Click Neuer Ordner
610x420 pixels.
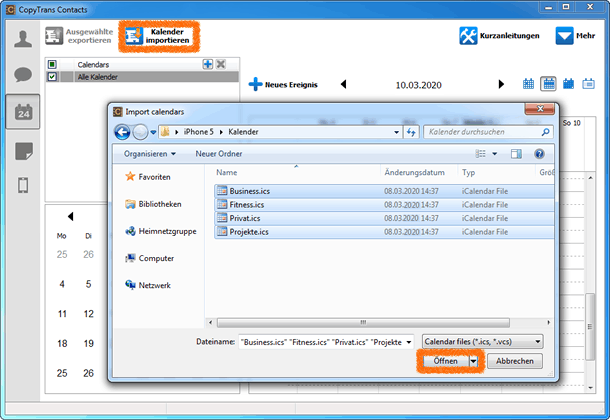(219, 154)
